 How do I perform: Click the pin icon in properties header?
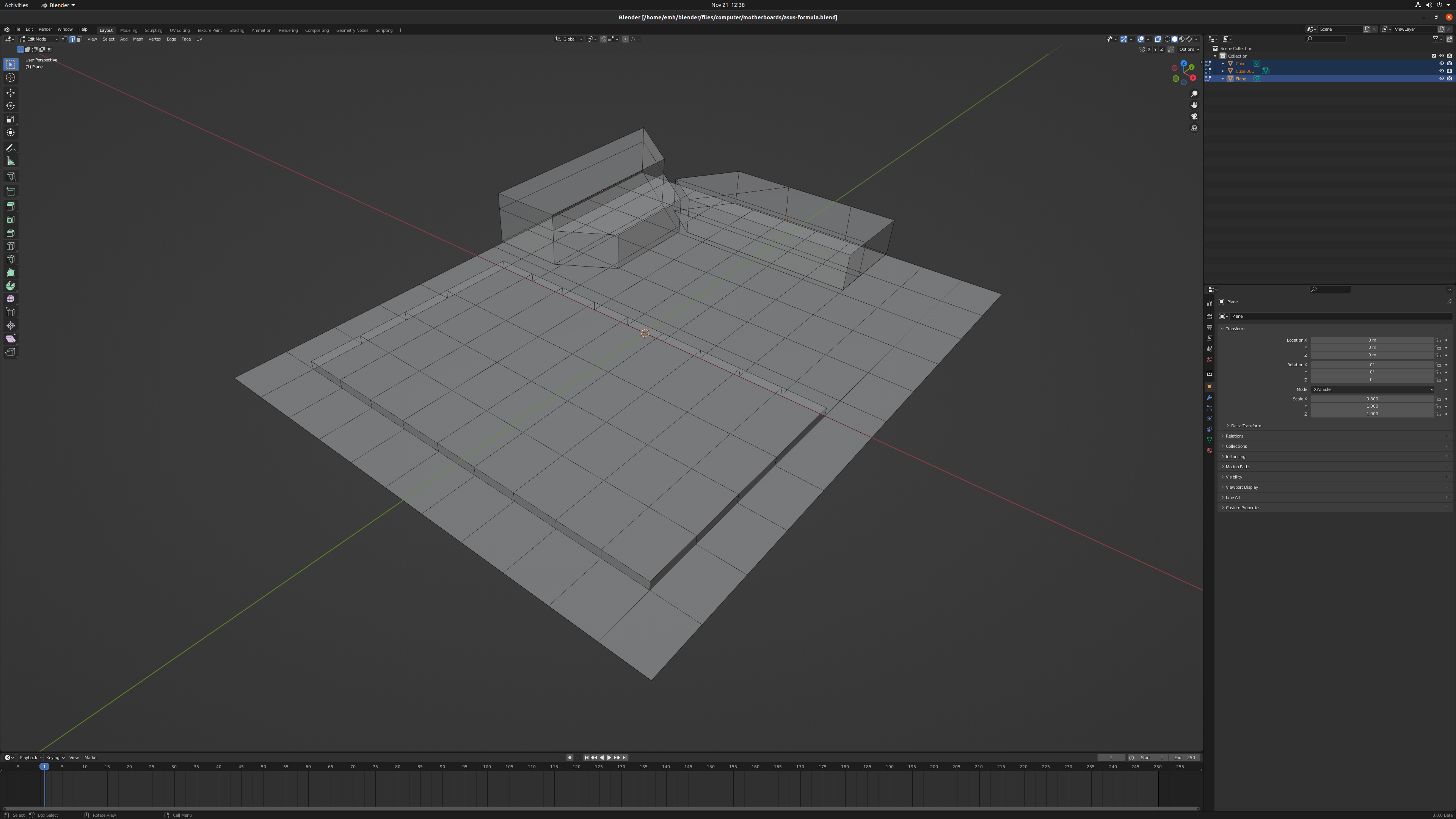click(1449, 302)
